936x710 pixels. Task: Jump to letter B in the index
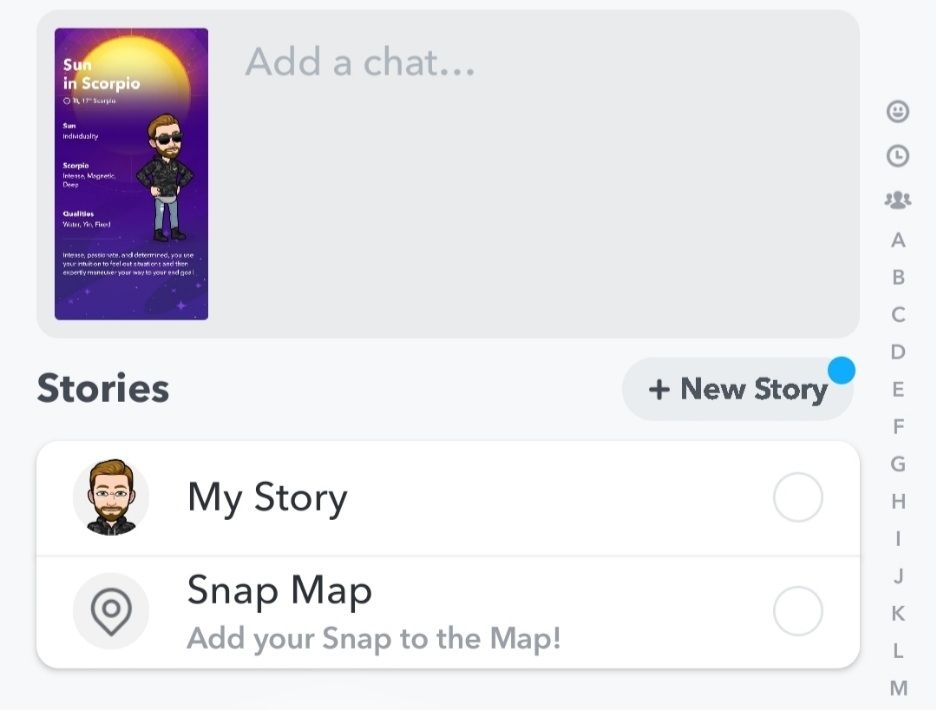(x=898, y=277)
